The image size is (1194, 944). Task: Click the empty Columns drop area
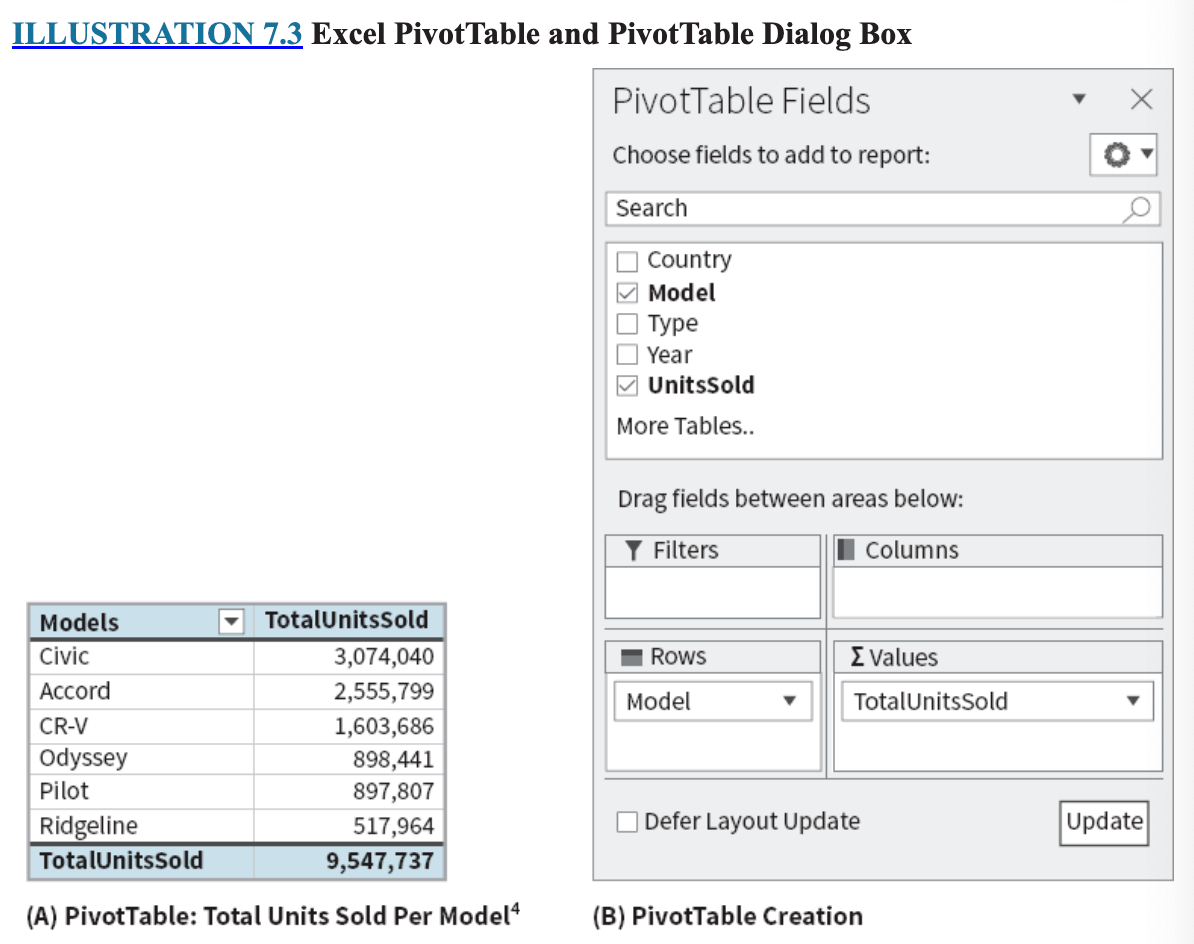[998, 592]
